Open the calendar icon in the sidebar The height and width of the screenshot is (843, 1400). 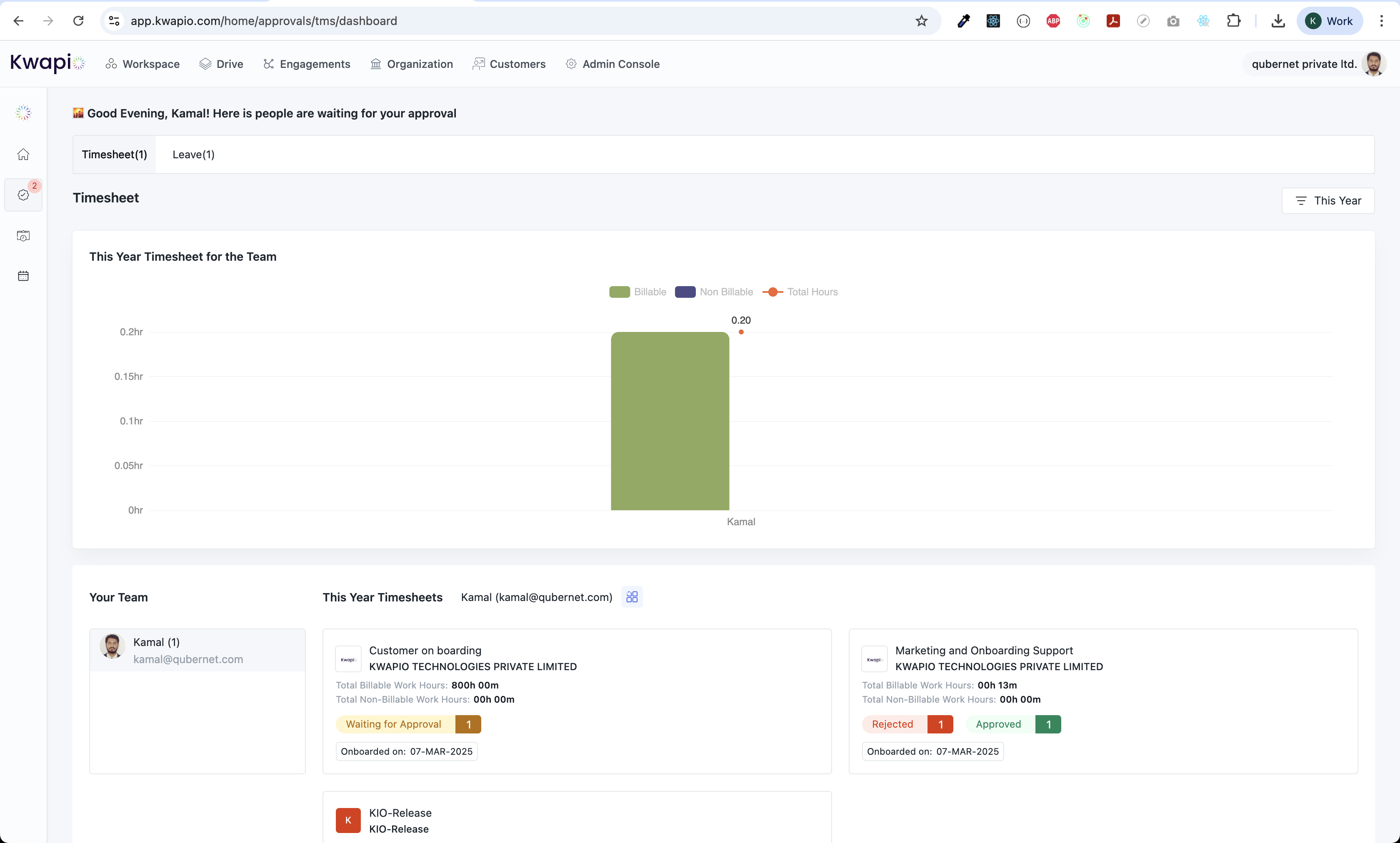tap(23, 276)
